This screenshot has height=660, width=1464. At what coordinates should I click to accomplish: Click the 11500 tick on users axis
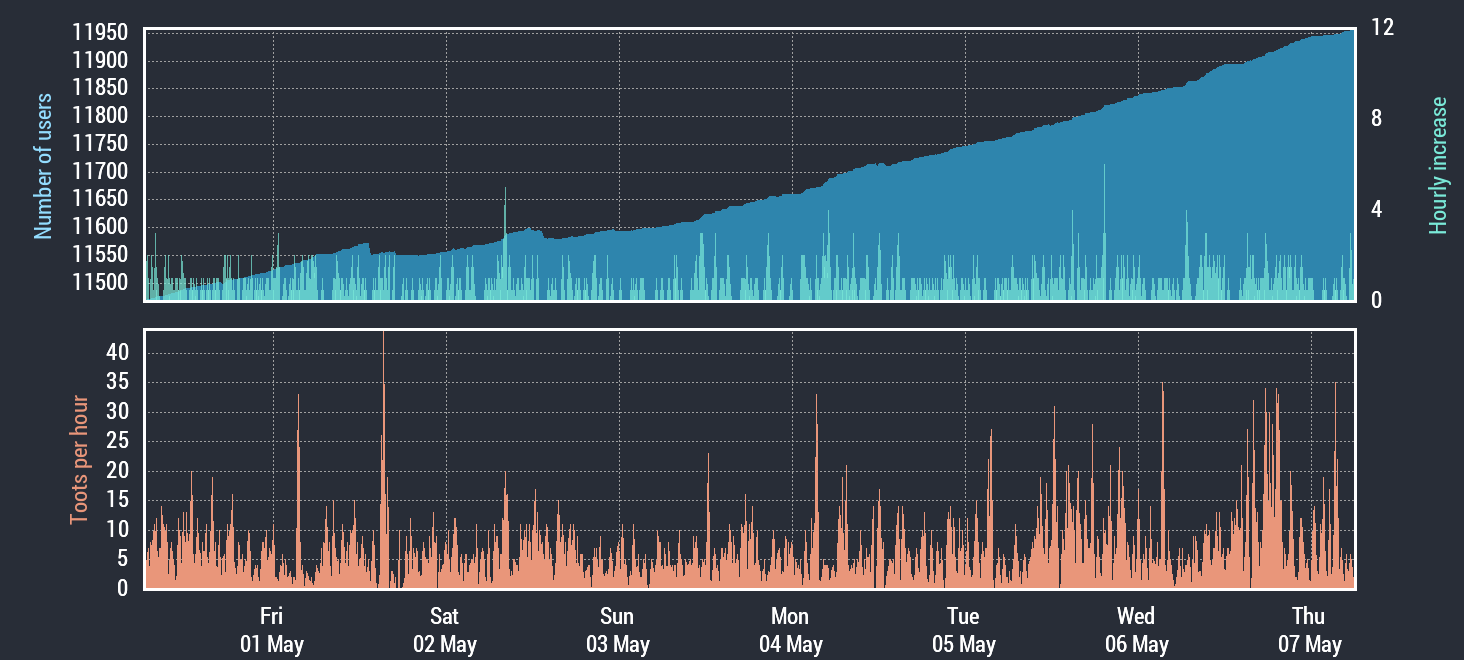(100, 283)
